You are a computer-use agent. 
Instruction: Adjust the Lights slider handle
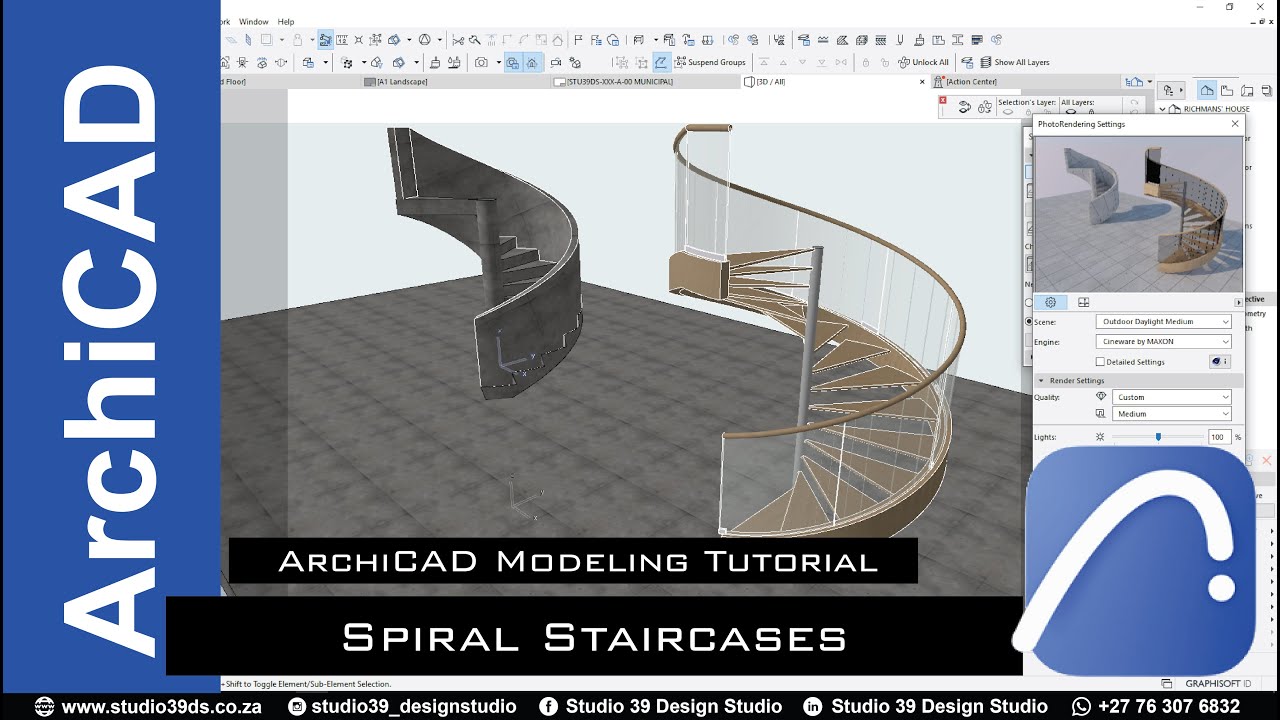1158,437
